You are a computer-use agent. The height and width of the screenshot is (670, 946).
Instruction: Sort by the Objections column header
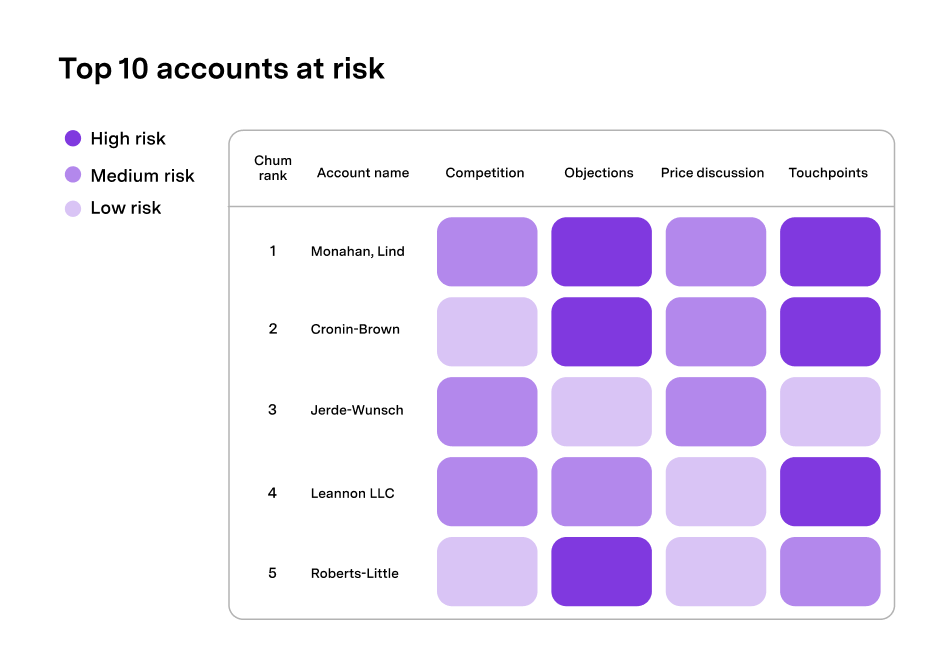click(x=599, y=173)
